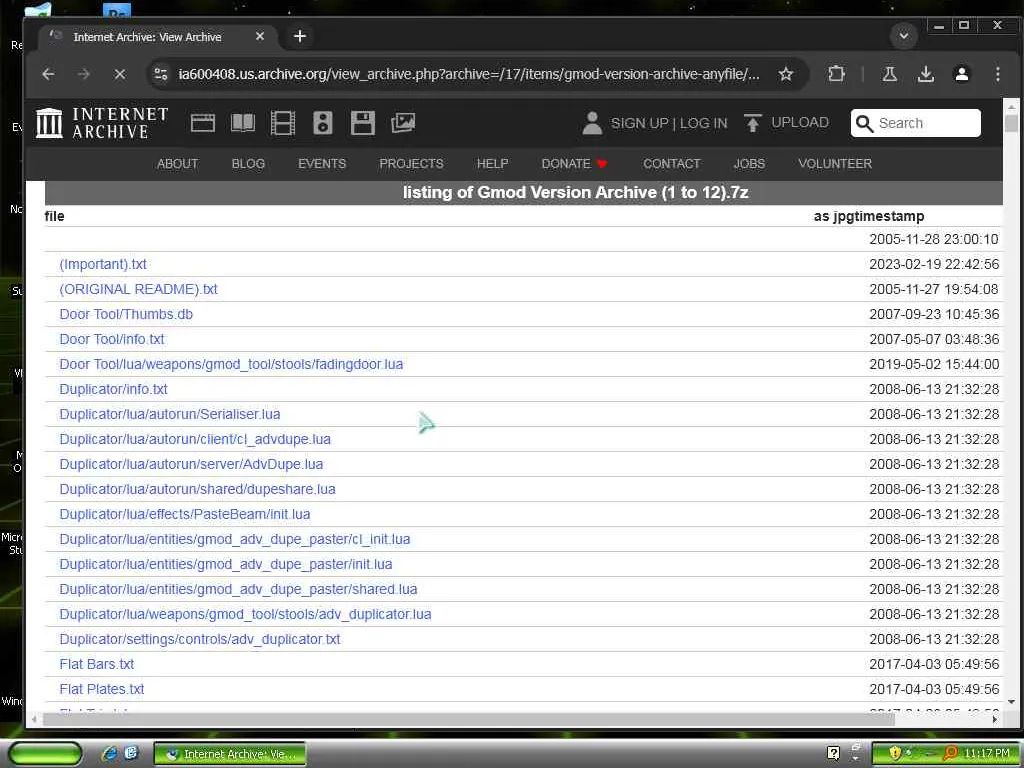
Task: Open a new tab with plus button
Action: coord(300,37)
